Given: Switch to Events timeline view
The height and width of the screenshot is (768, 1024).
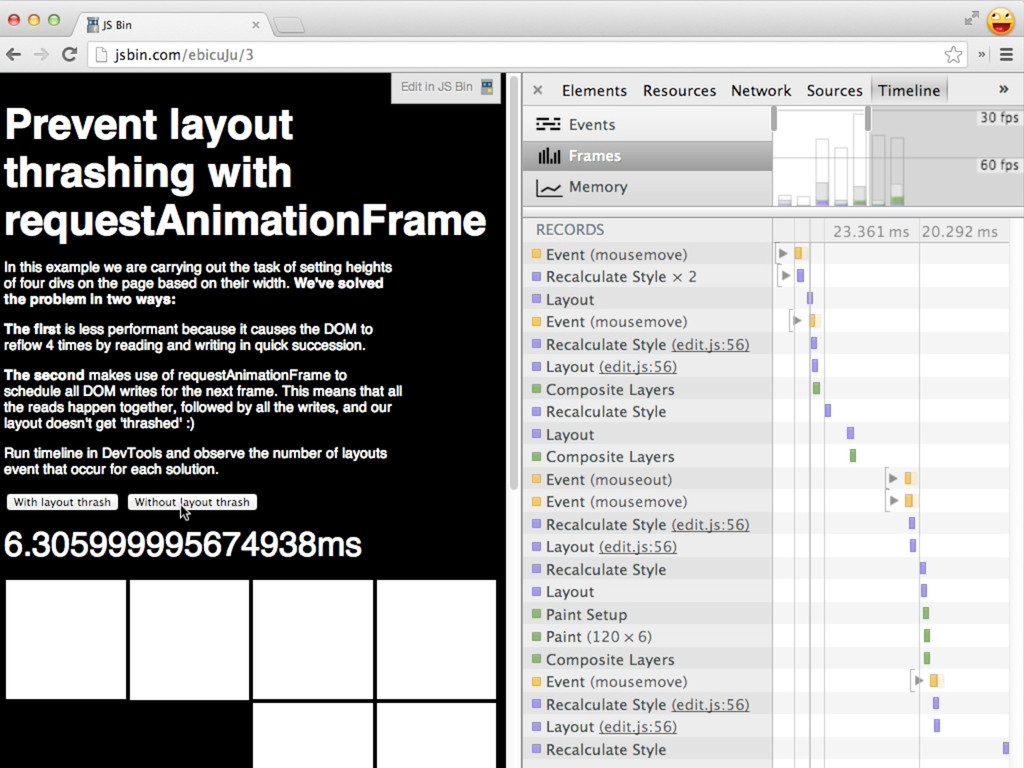Looking at the screenshot, I should pos(591,125).
